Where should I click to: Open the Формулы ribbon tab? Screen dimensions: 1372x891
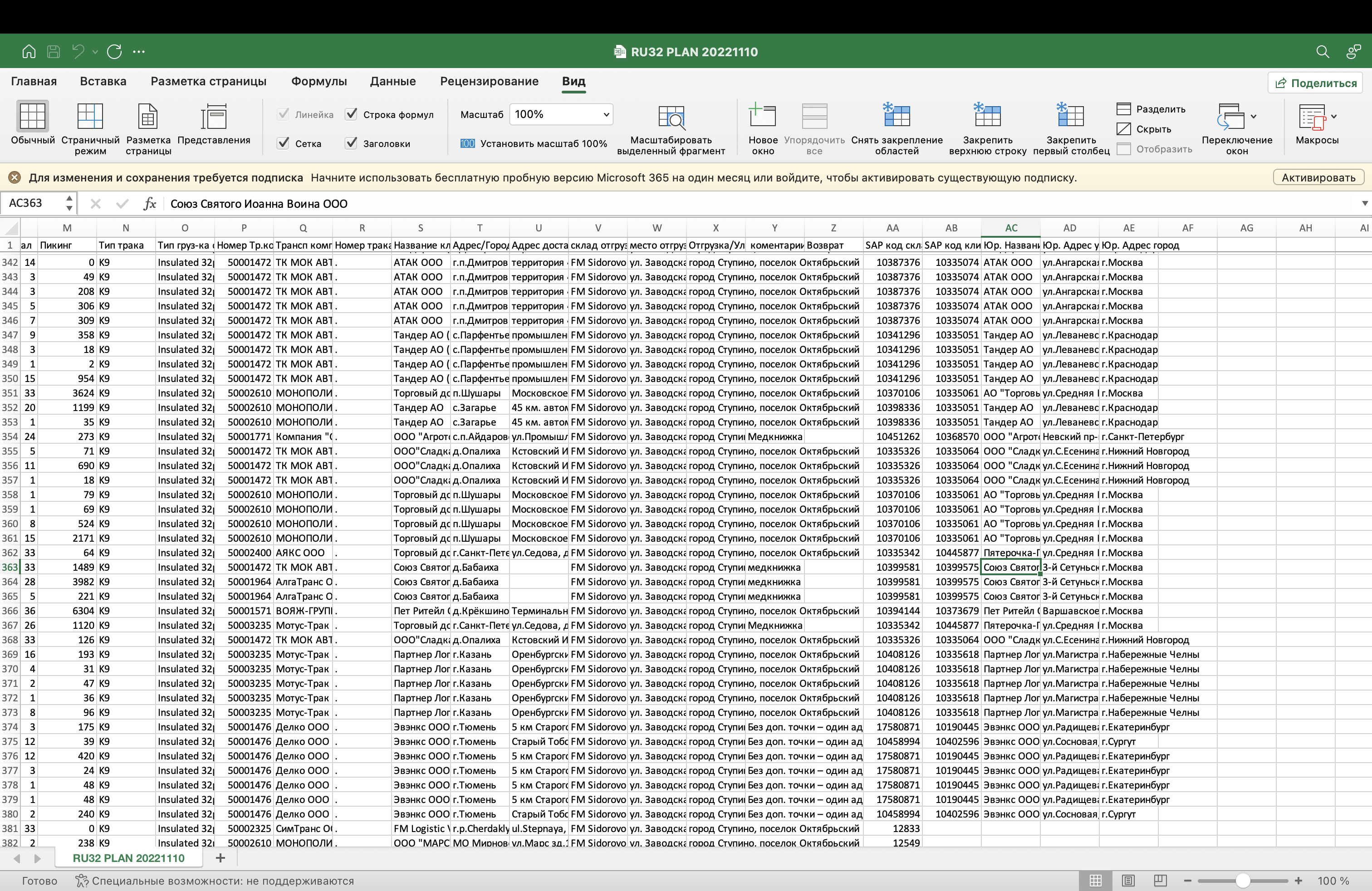[x=319, y=81]
